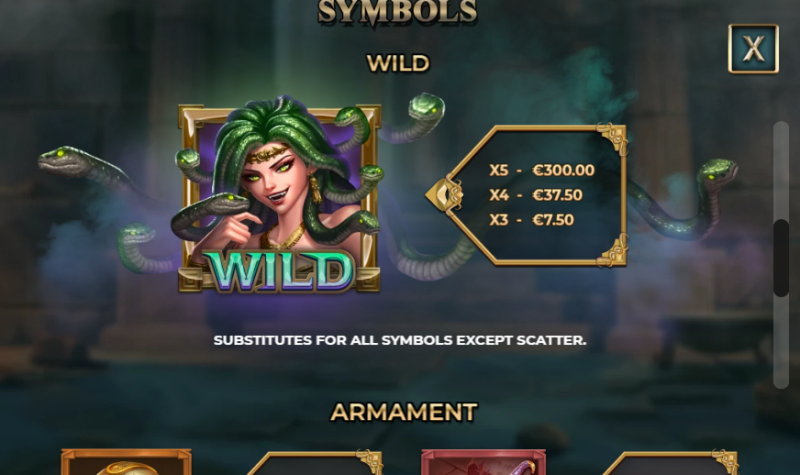
Task: Click the dark scrollbar thumb
Action: [x=781, y=258]
